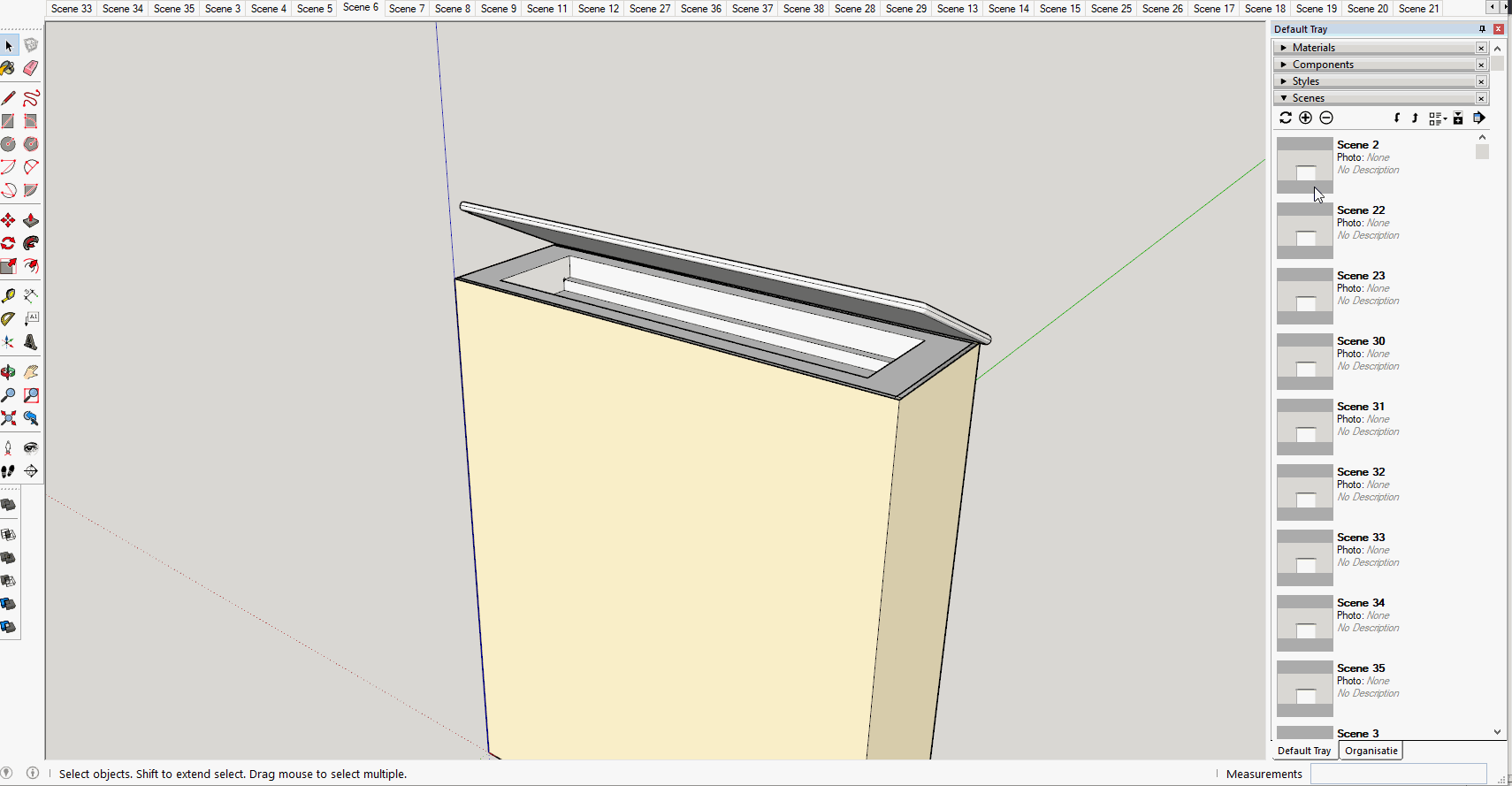Pick the Circle tool

[9, 144]
